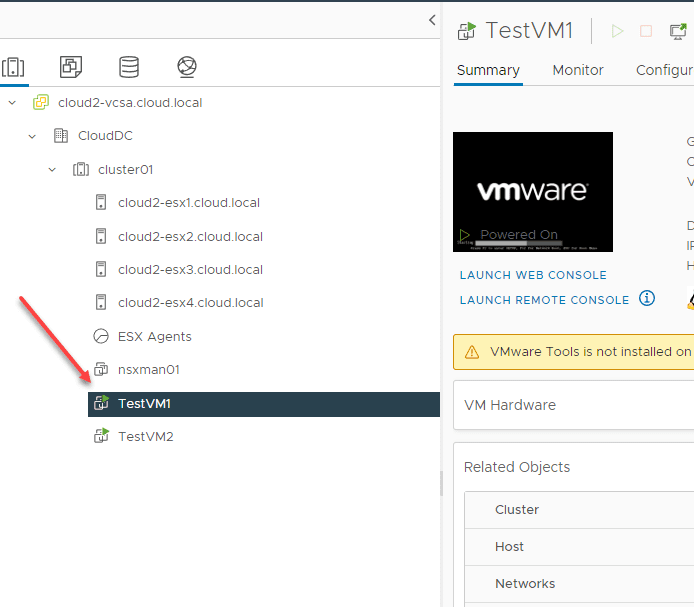
Task: Click the Launch Web Console link
Action: (533, 275)
